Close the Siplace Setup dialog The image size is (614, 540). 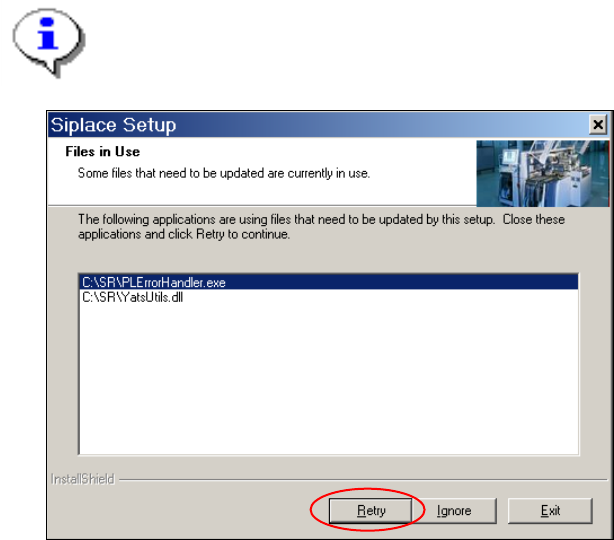coord(598,125)
